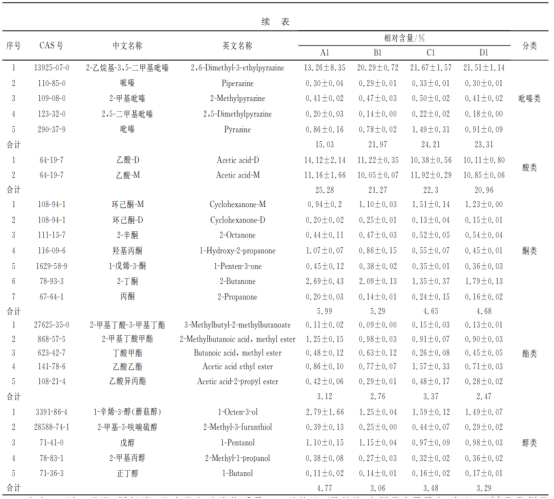Click the 续表 title text
The height and width of the screenshot is (499, 554).
(x=276, y=22)
